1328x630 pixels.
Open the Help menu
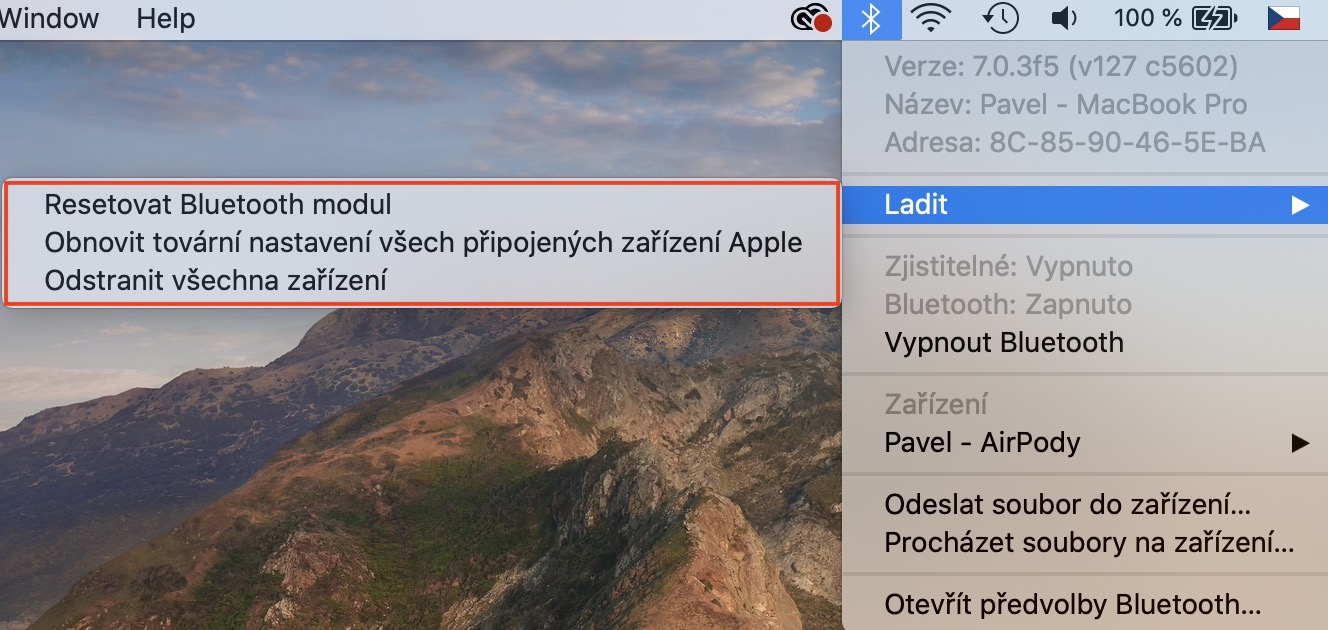(166, 18)
